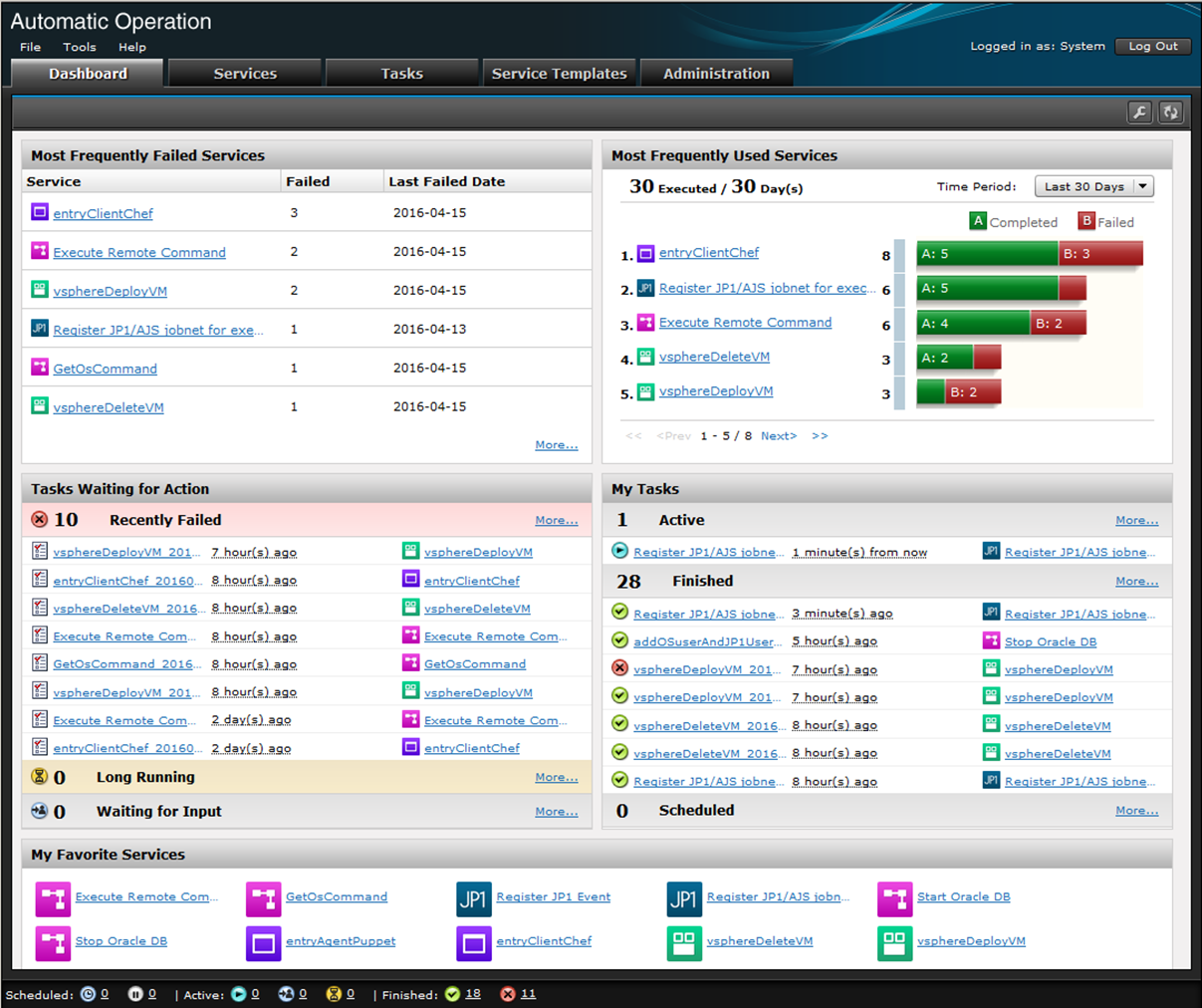Viewport: 1202px width, 1008px height.
Task: Click the Start Oracle DB favorite icon
Action: tap(895, 898)
